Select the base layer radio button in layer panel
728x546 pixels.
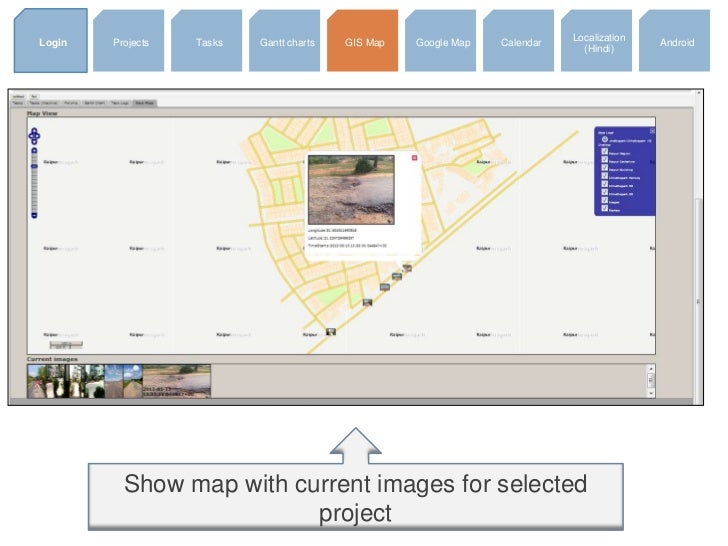[x=604, y=140]
